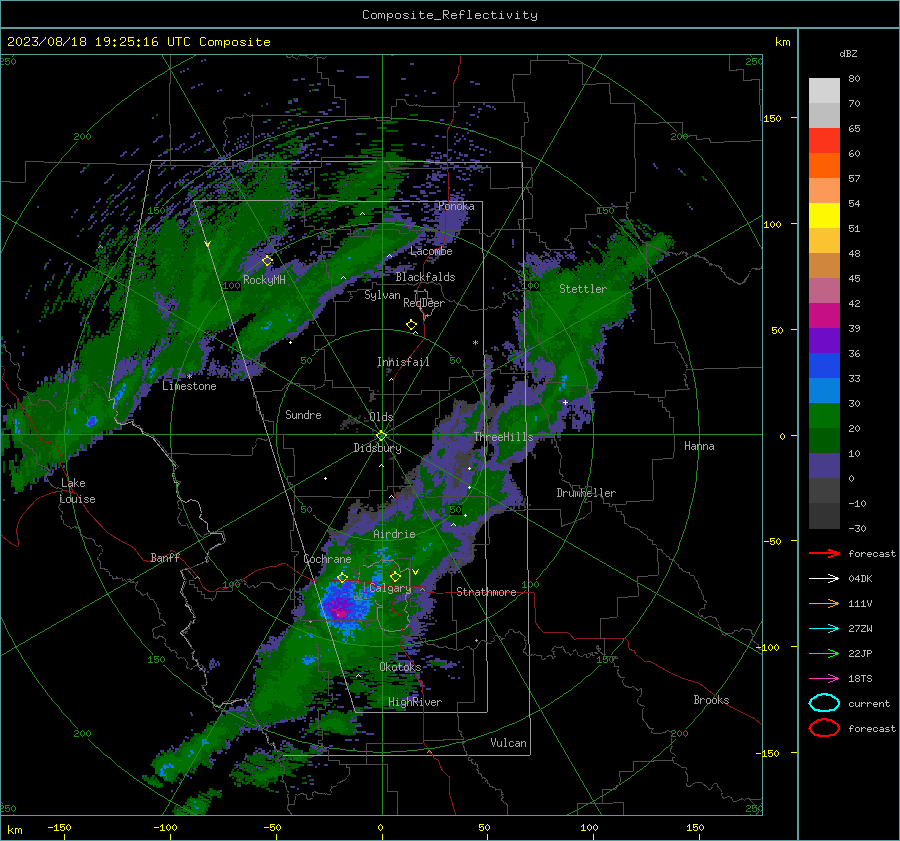Click the Drumheller city label

(x=586, y=493)
